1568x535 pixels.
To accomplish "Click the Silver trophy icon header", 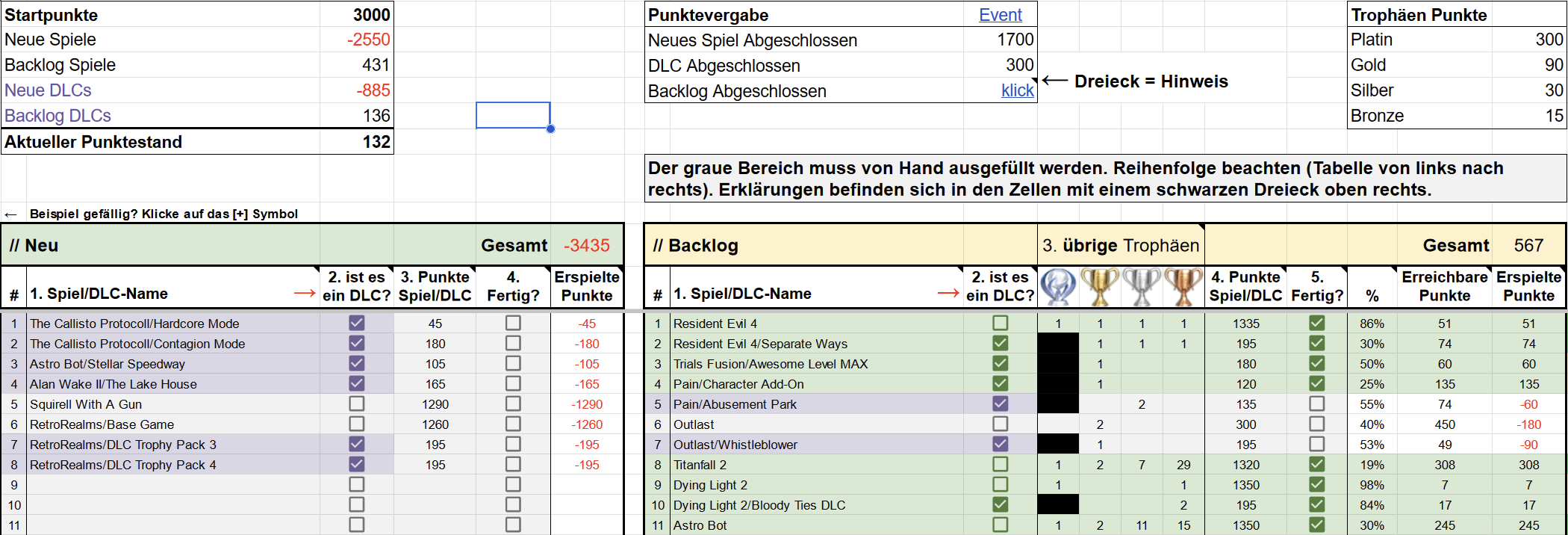I will pyautogui.click(x=1142, y=287).
